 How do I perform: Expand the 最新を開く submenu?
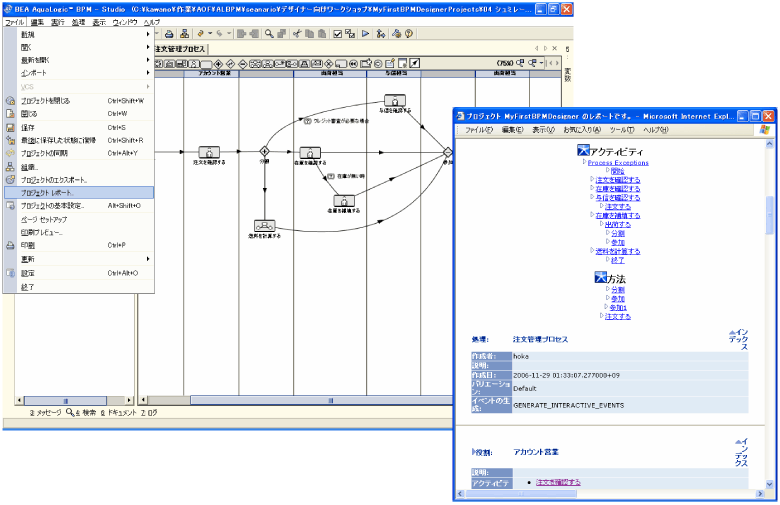(x=148, y=60)
